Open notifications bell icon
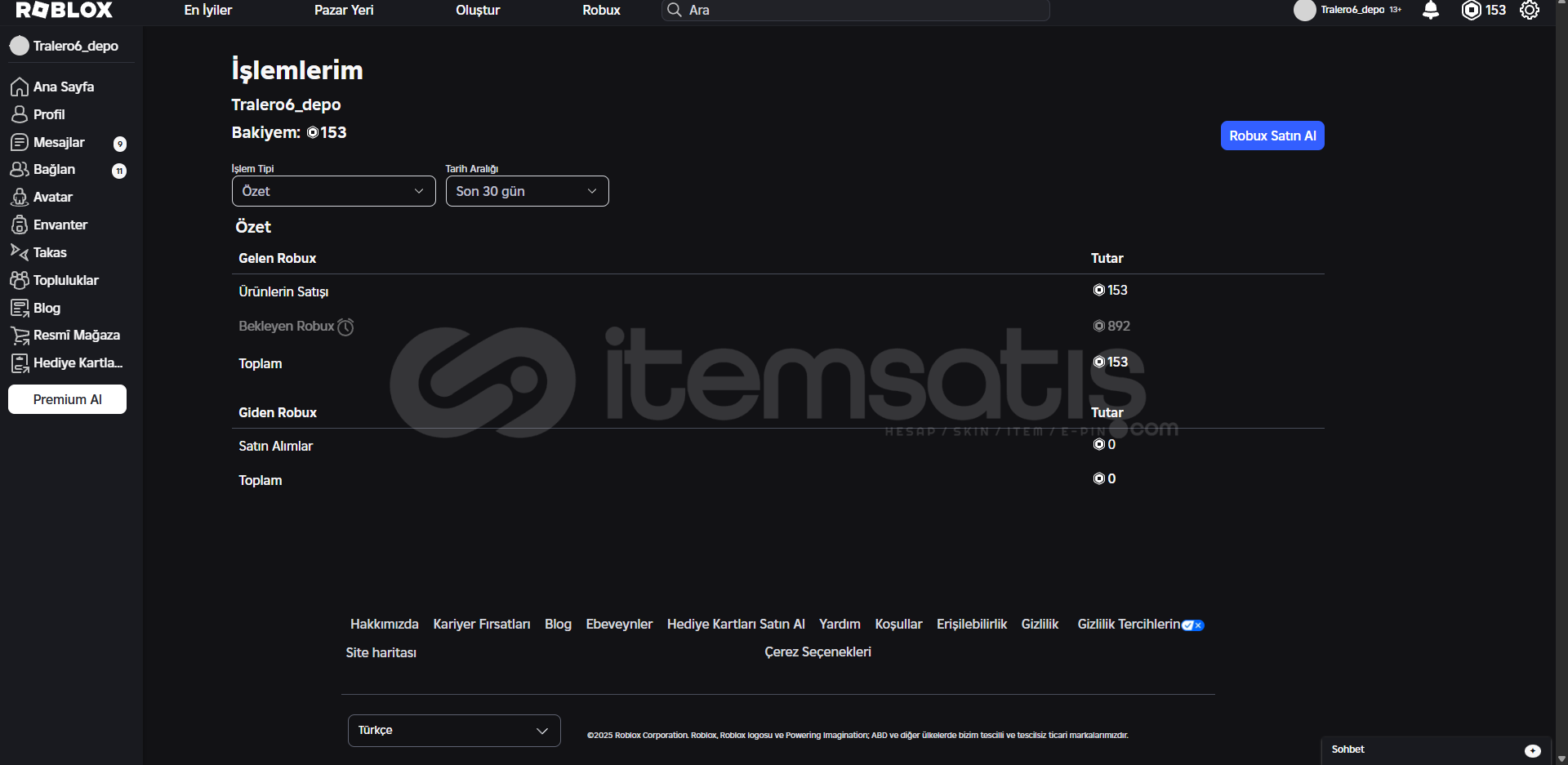Viewport: 1568px width, 765px height. coord(1431,10)
